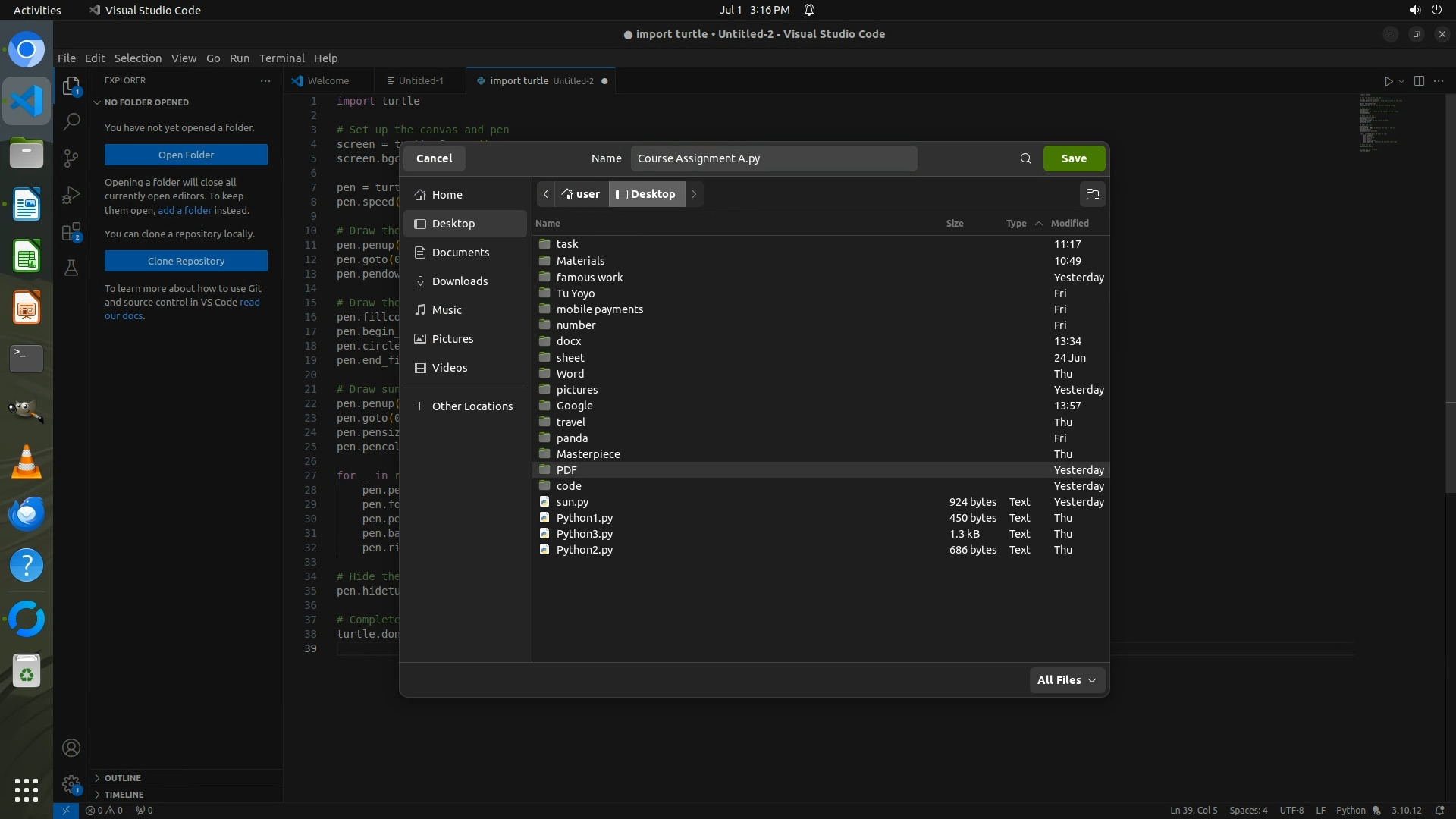The width and height of the screenshot is (1456, 819).
Task: Expand the TIMELINE section
Action: point(124,795)
